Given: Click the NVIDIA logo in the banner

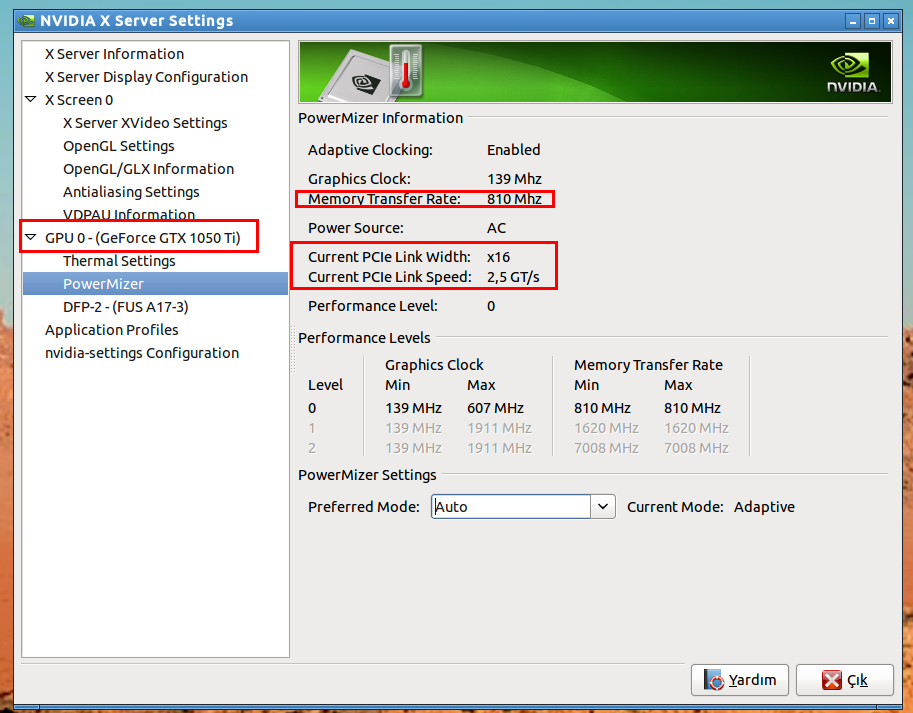Looking at the screenshot, I should 853,73.
